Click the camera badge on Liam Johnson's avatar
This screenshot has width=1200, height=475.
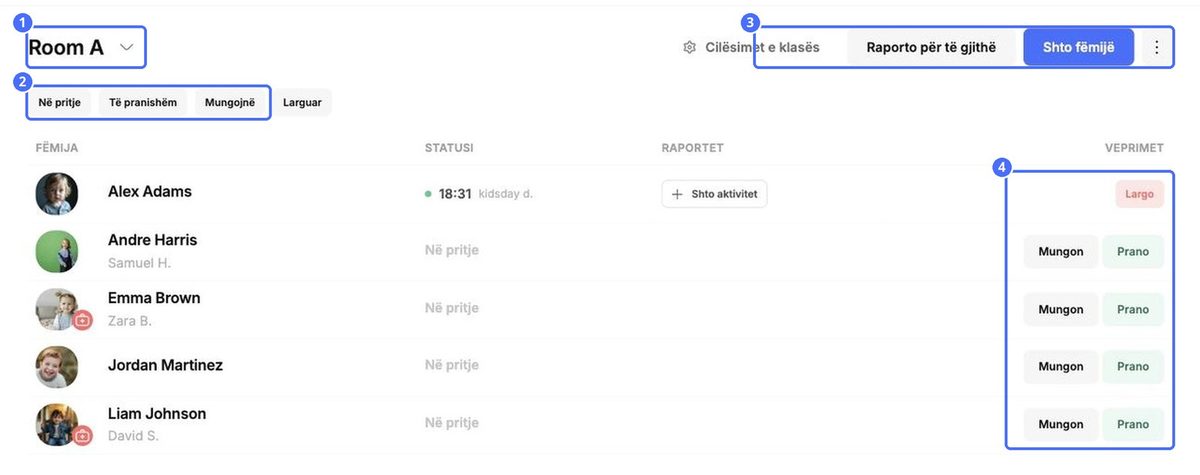click(x=83, y=436)
